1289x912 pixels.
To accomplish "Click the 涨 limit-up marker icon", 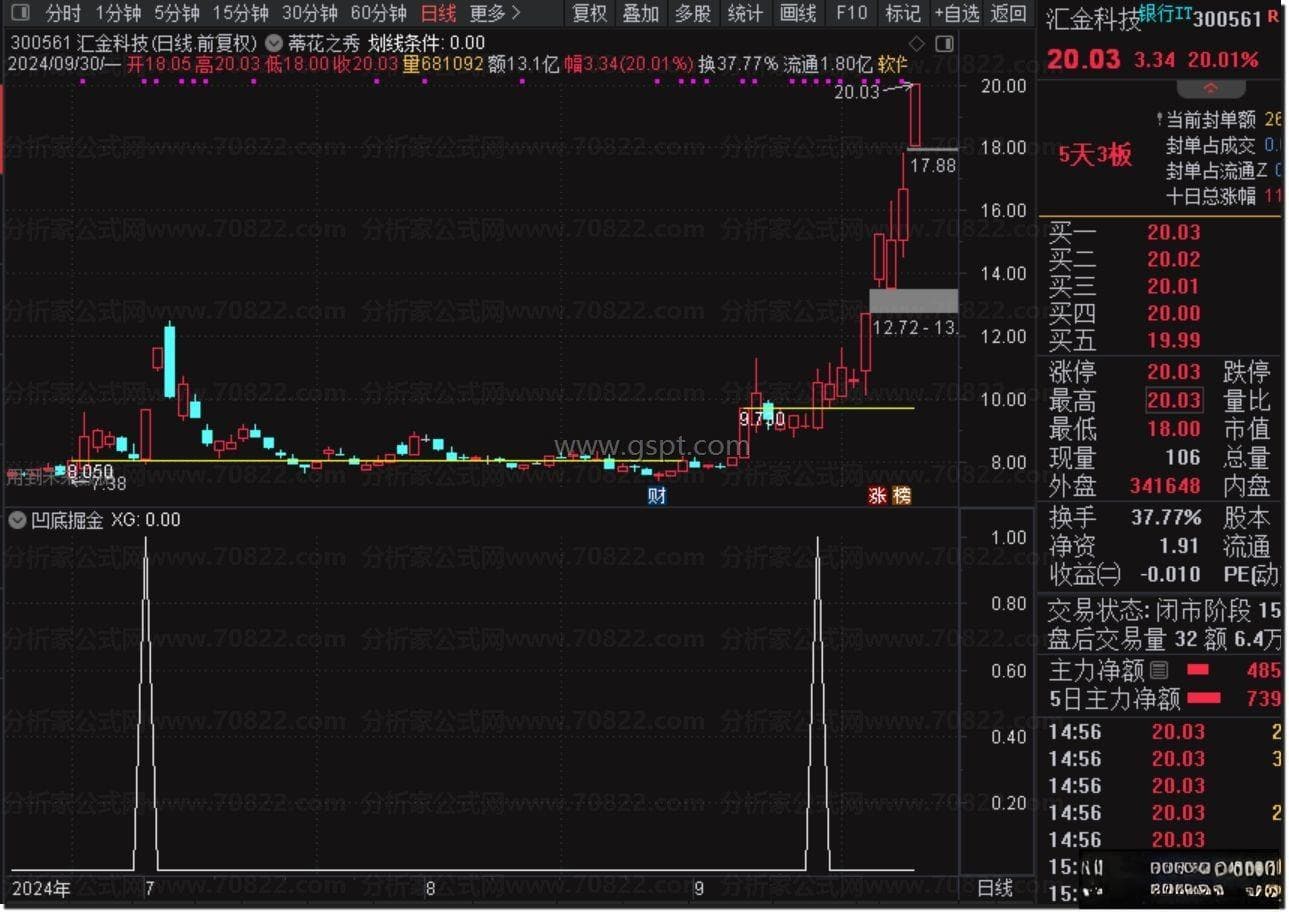I will click(878, 496).
